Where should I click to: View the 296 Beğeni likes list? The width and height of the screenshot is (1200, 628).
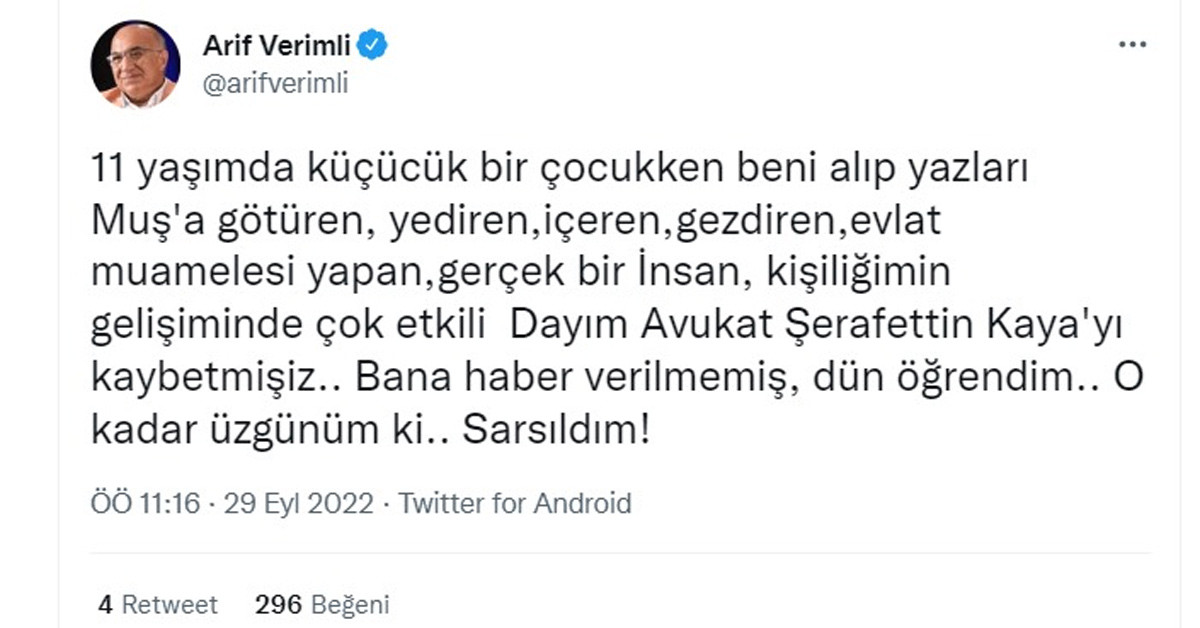pyautogui.click(x=322, y=604)
